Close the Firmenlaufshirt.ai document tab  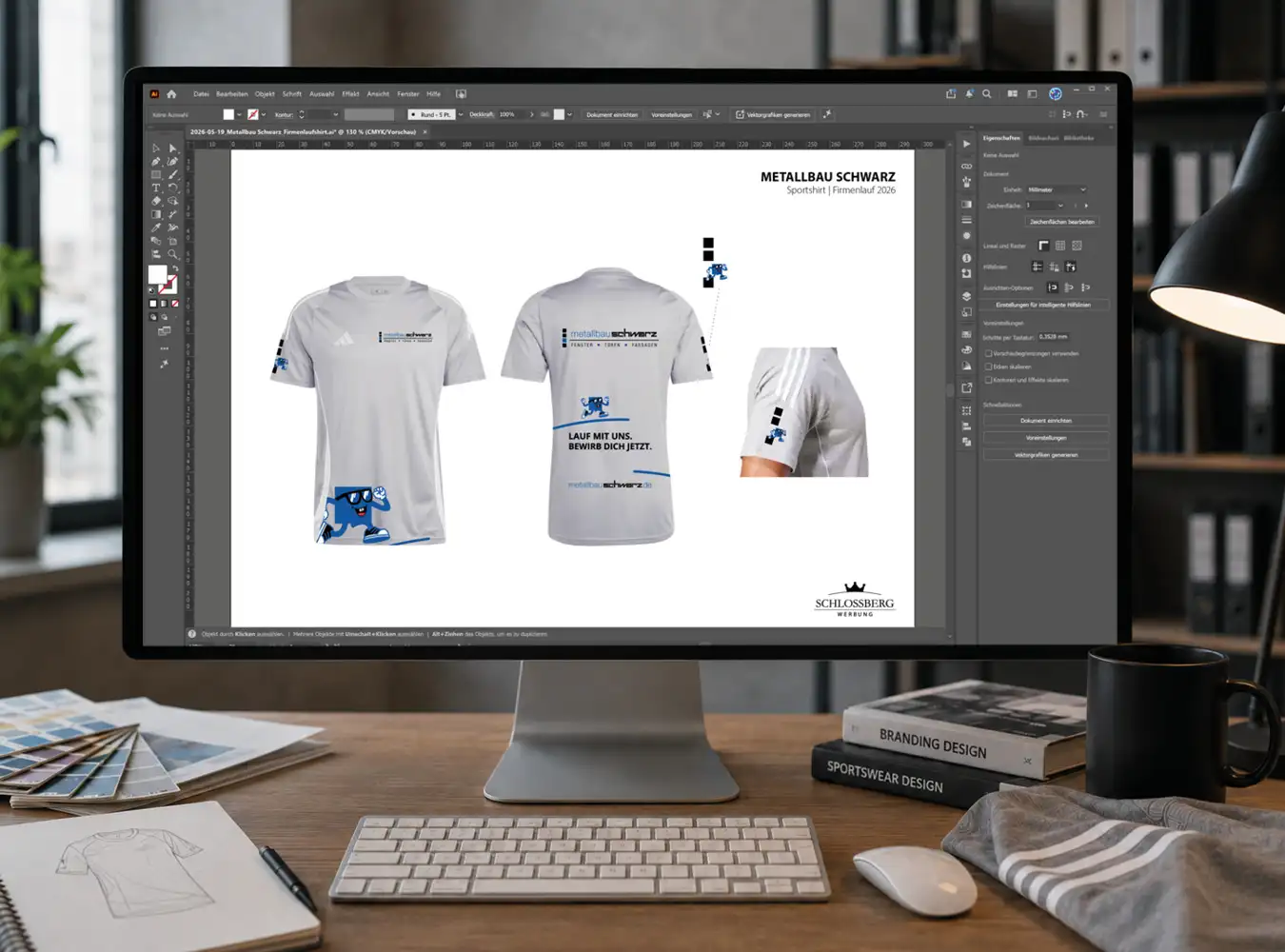click(425, 132)
